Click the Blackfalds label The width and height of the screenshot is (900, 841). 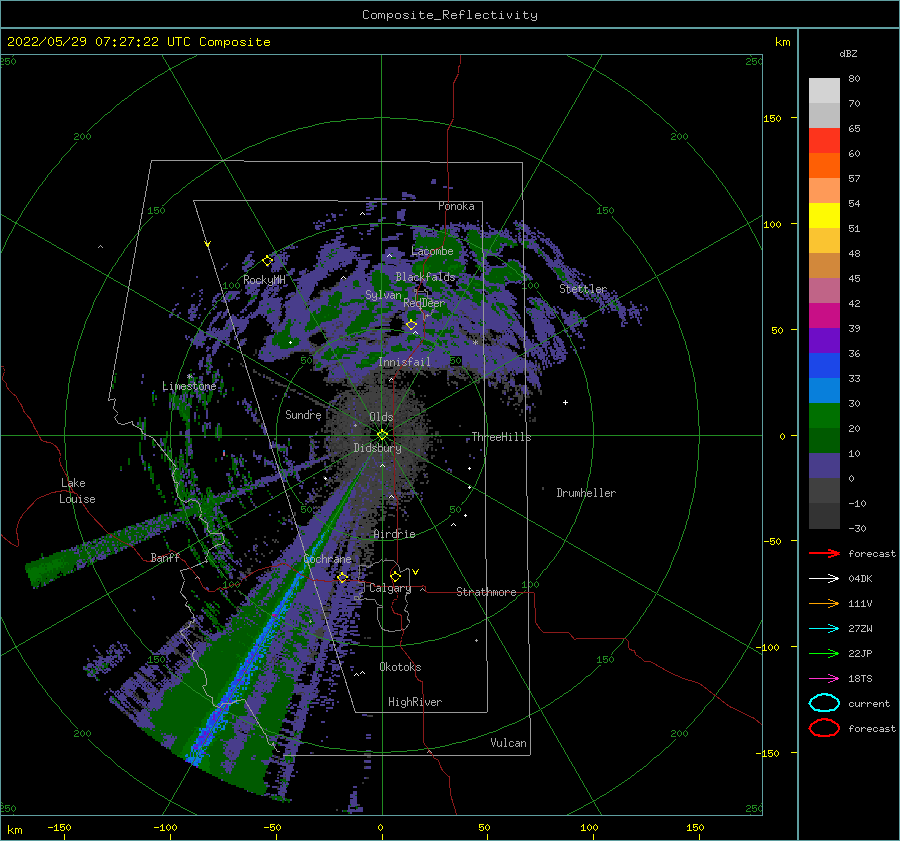pyautogui.click(x=425, y=277)
